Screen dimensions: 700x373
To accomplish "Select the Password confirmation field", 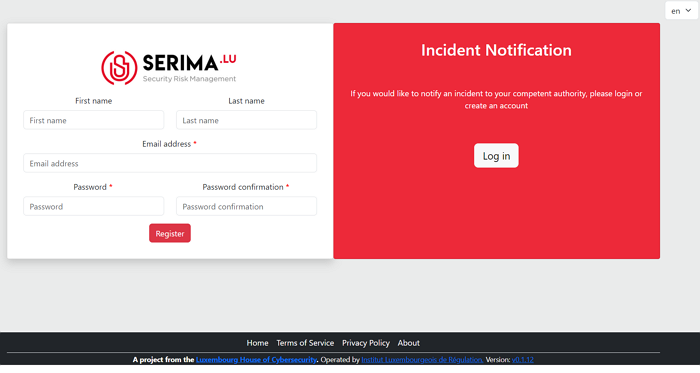I will point(246,207).
